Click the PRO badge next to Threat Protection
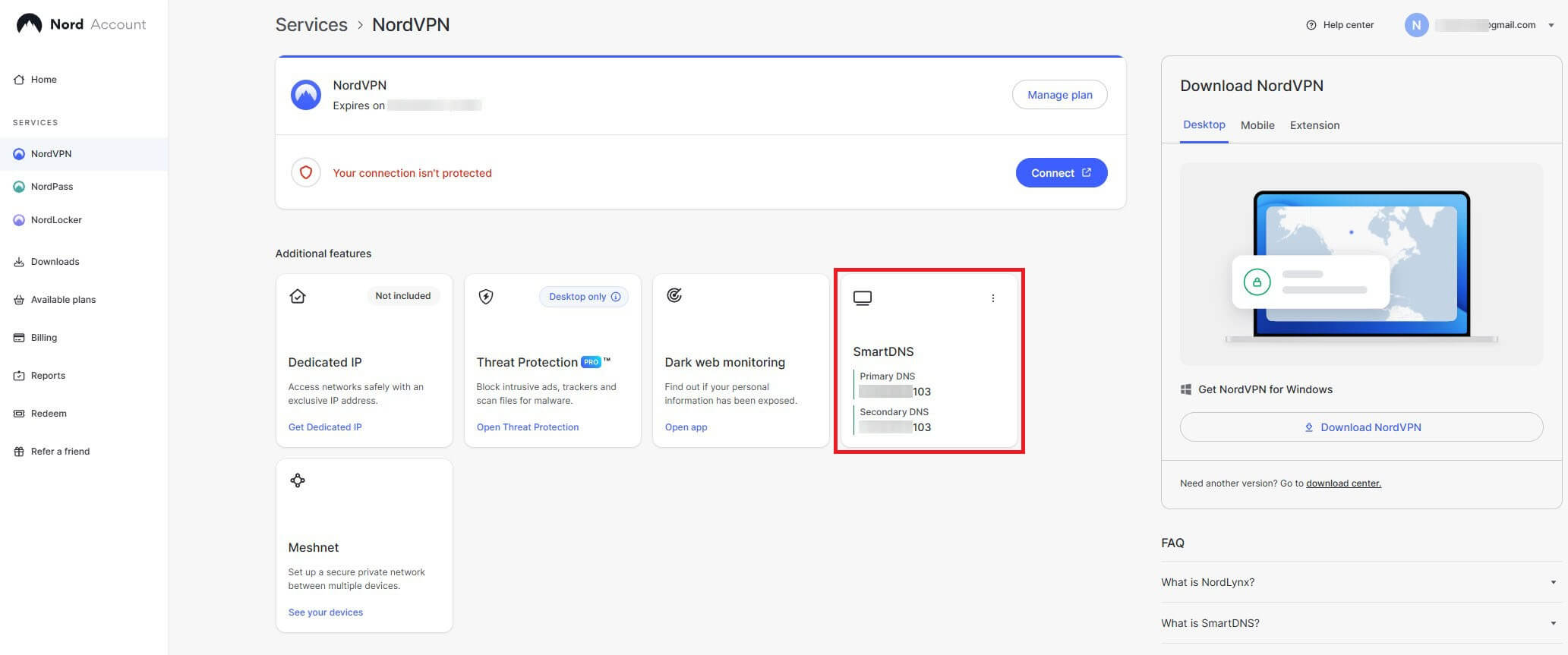Screen dimensions: 1568x655 pos(591,362)
